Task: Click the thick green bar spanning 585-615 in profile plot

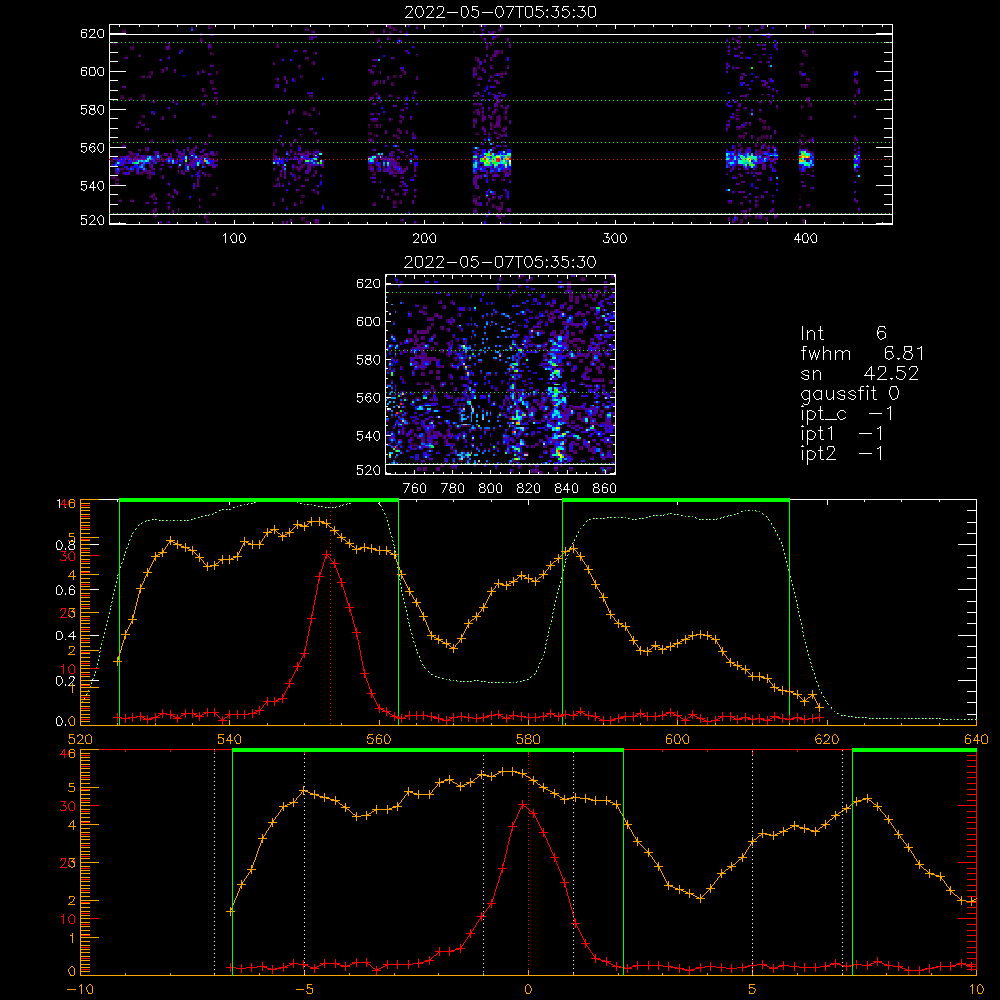Action: coord(676,500)
